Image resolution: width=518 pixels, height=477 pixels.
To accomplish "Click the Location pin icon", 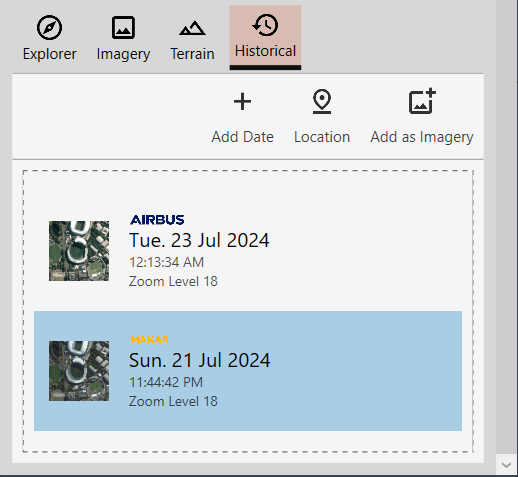I will [322, 101].
